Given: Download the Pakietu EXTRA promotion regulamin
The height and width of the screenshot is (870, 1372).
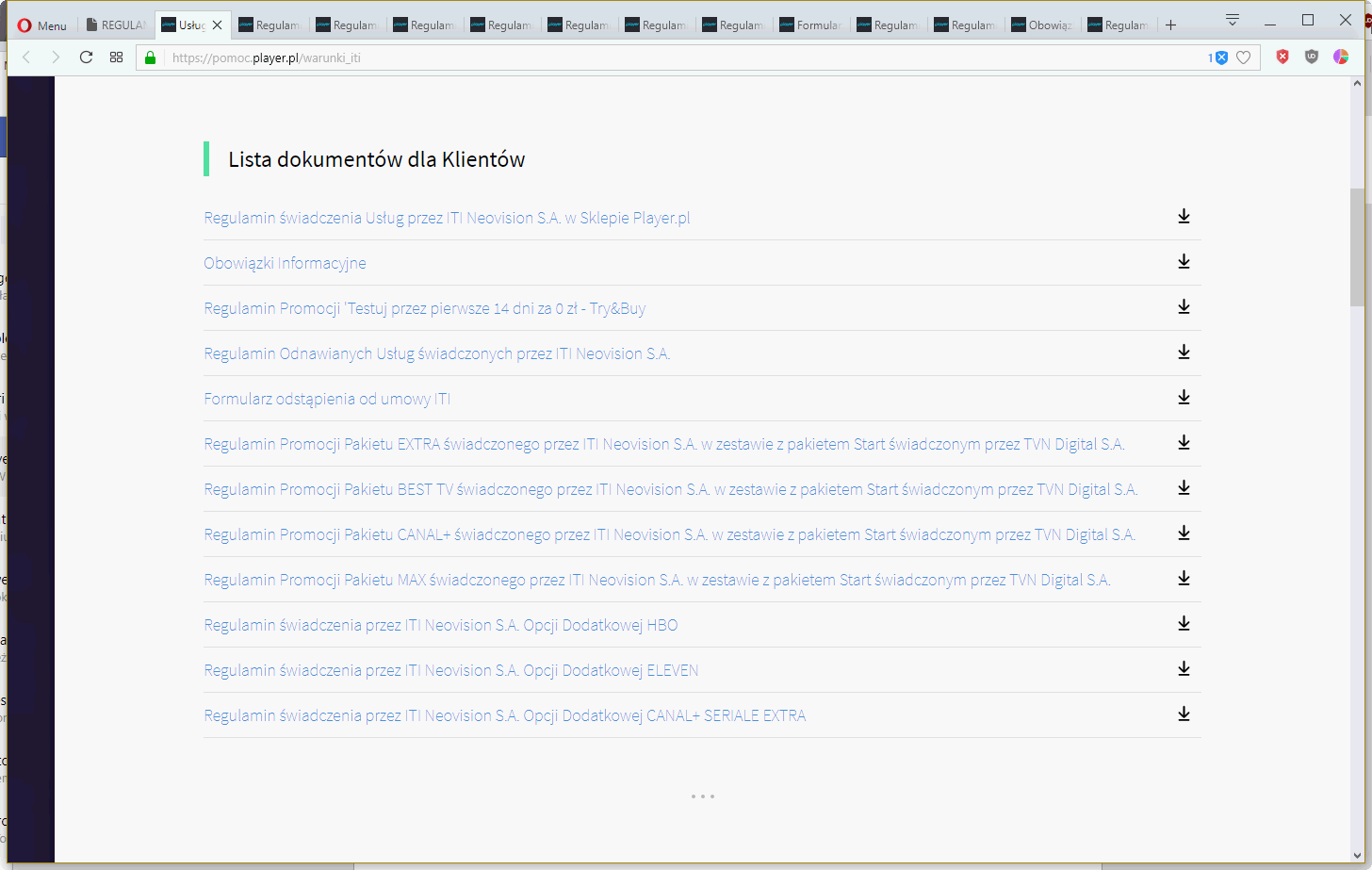Looking at the screenshot, I should pyautogui.click(x=1184, y=443).
